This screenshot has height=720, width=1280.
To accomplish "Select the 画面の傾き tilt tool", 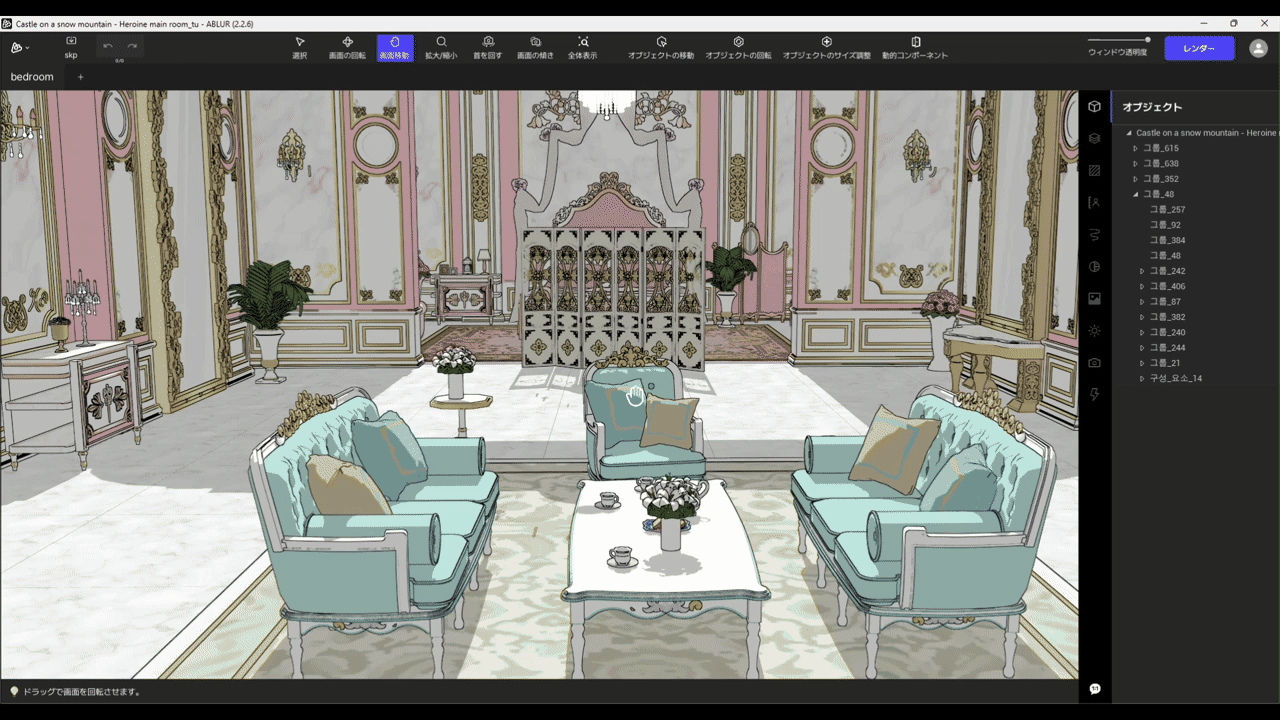I will (x=535, y=47).
